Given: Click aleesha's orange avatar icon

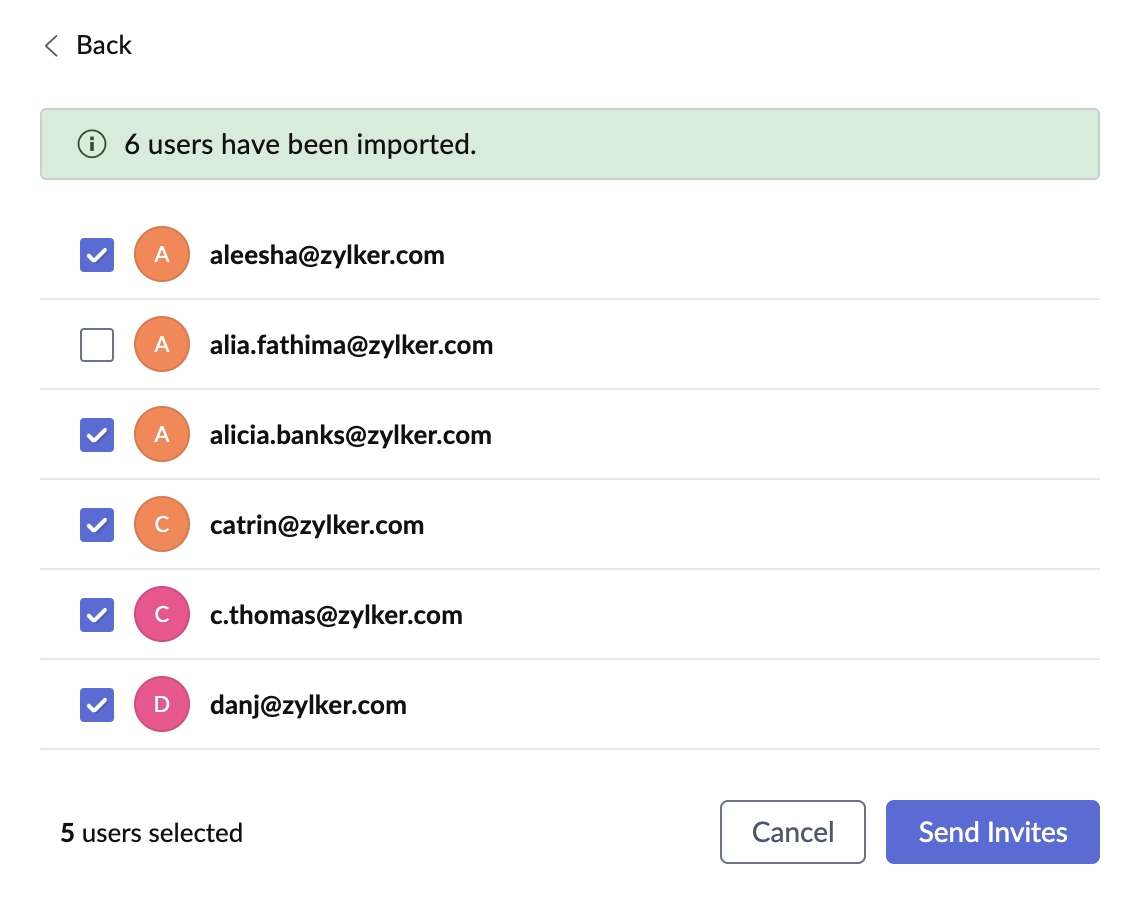Looking at the screenshot, I should coord(162,255).
